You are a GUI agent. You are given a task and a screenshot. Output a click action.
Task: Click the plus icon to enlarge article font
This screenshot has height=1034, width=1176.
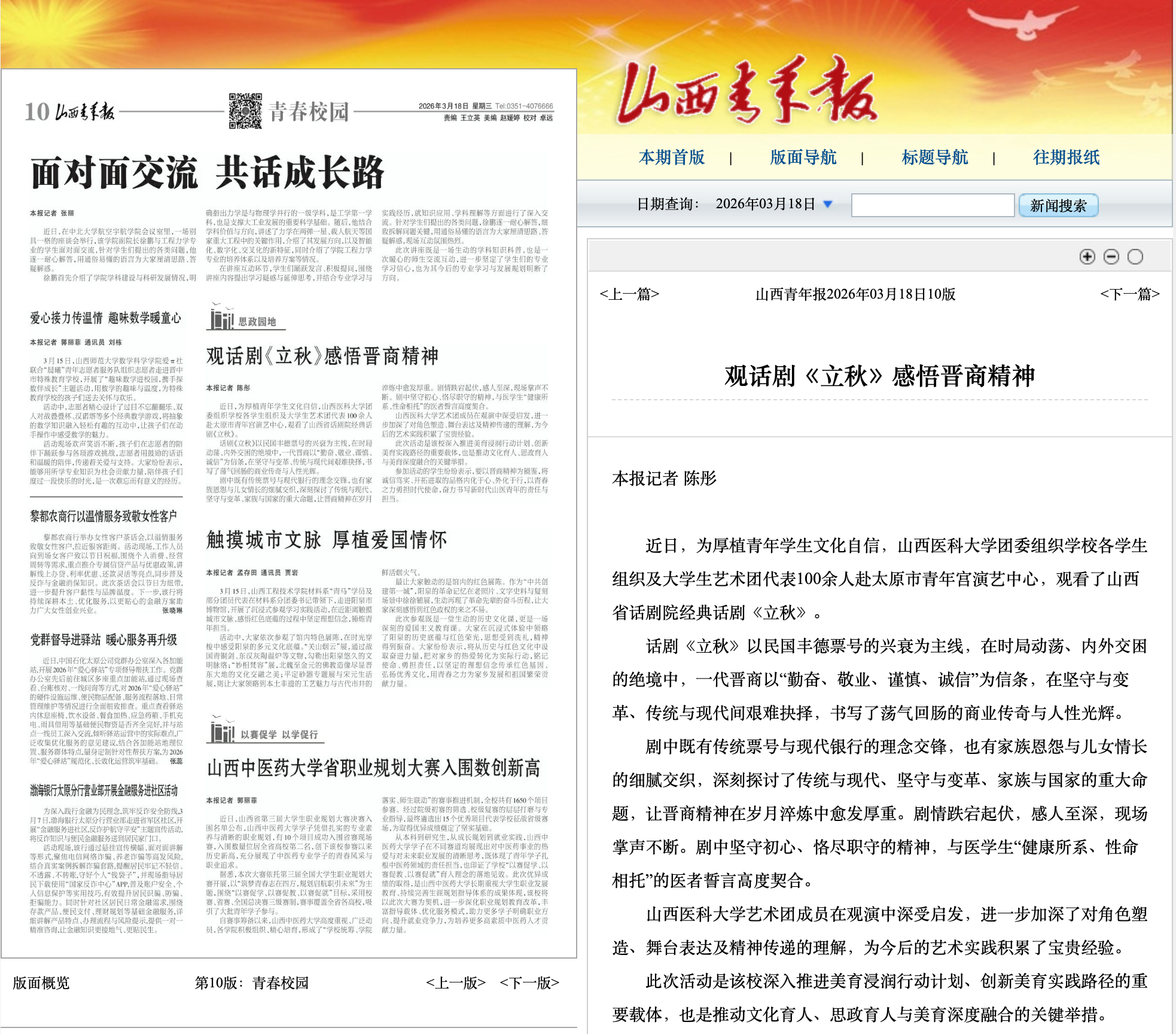coord(1087,257)
